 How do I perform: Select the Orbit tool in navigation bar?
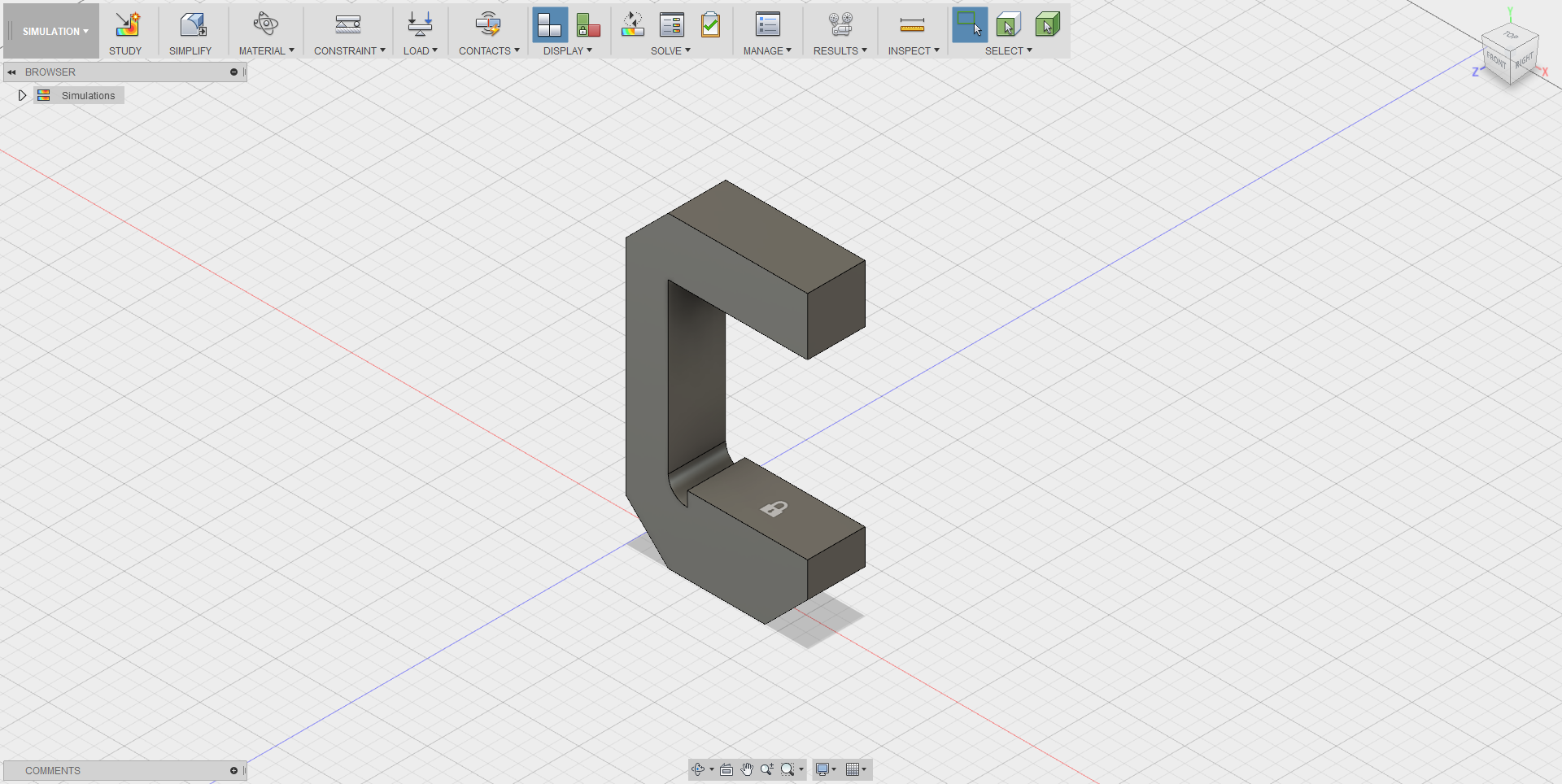[698, 769]
